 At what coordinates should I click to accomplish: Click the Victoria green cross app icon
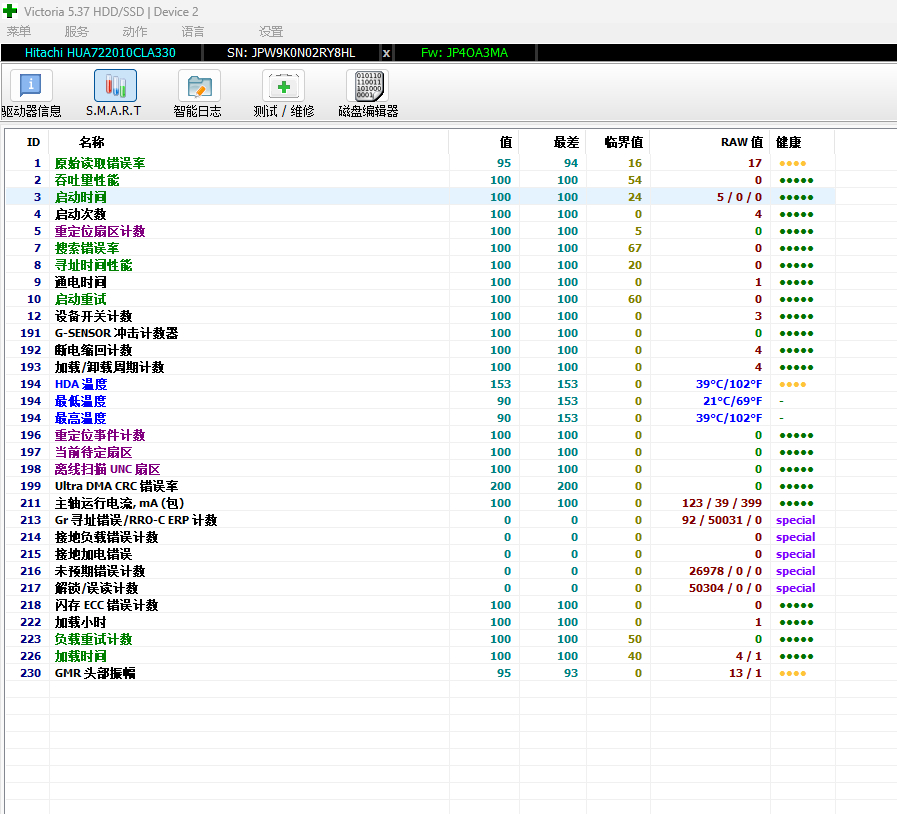pos(10,11)
